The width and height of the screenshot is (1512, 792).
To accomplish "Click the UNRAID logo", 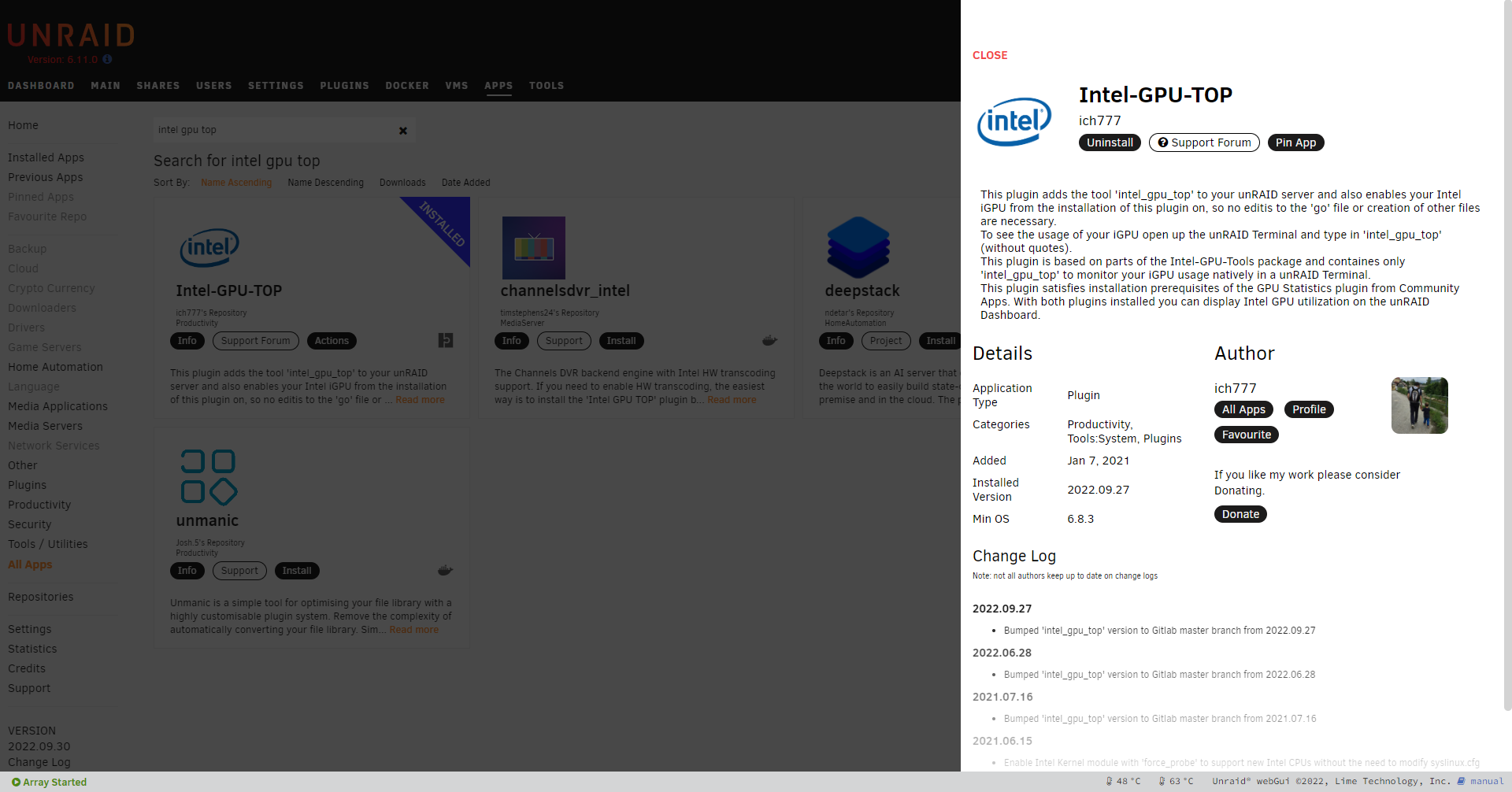I will point(71,35).
